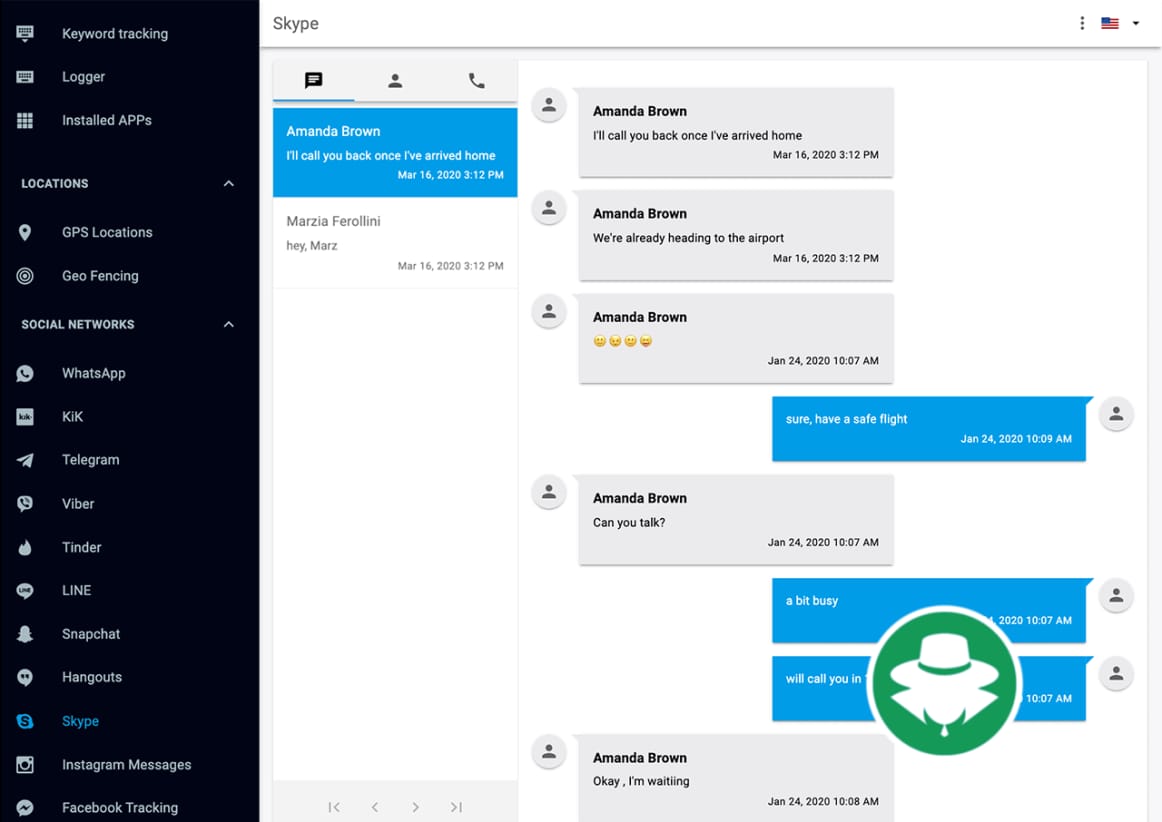The image size is (1162, 822).
Task: Open the Tinder monitoring section
Action: pyautogui.click(x=82, y=547)
